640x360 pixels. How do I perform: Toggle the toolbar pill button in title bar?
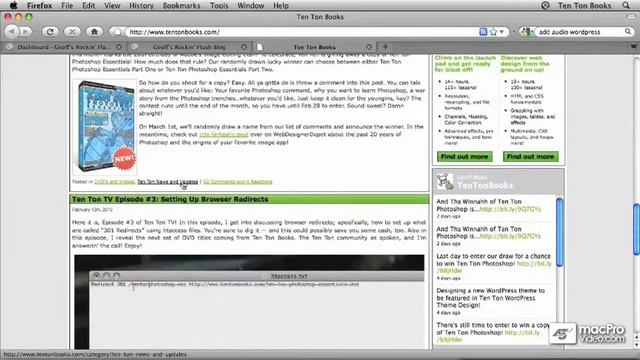coord(632,17)
